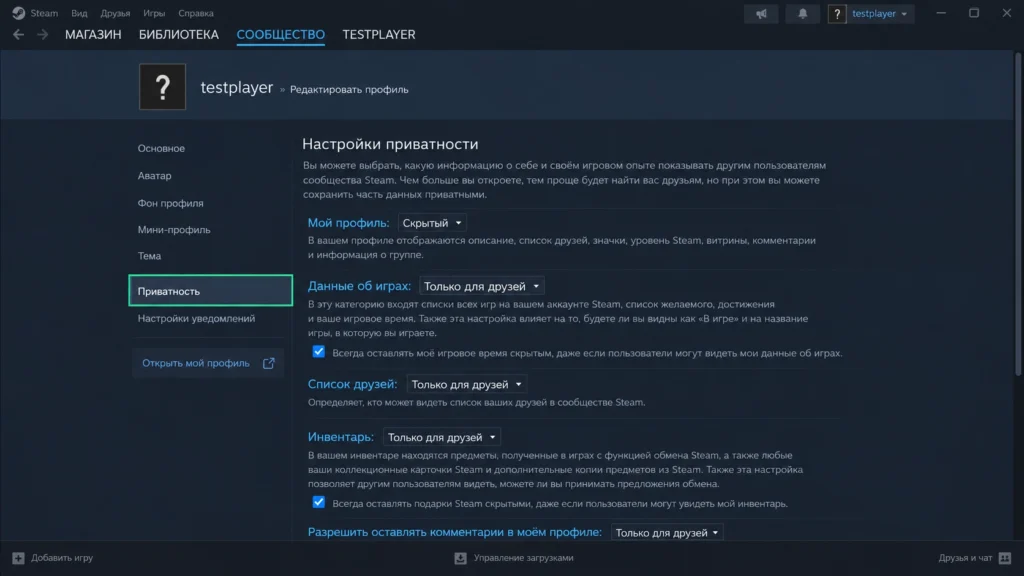Go to the БИБЛИОТЕКА tab

[x=178, y=35]
